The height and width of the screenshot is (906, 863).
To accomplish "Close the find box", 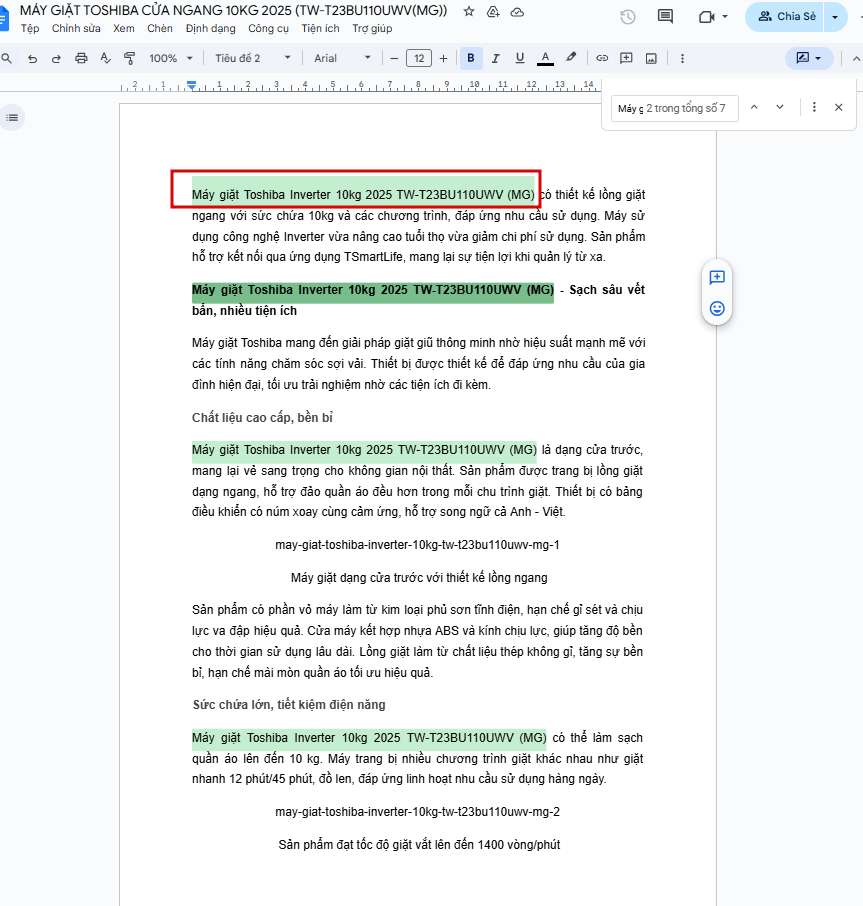I will (x=839, y=107).
